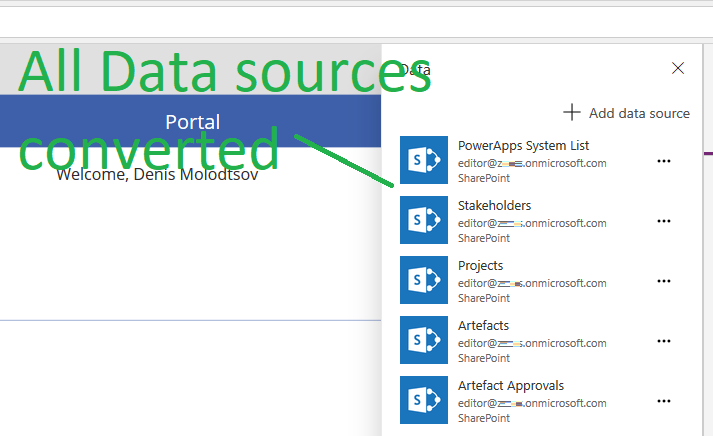Select the PowerApps System List name
The width and height of the screenshot is (713, 436).
click(523, 146)
